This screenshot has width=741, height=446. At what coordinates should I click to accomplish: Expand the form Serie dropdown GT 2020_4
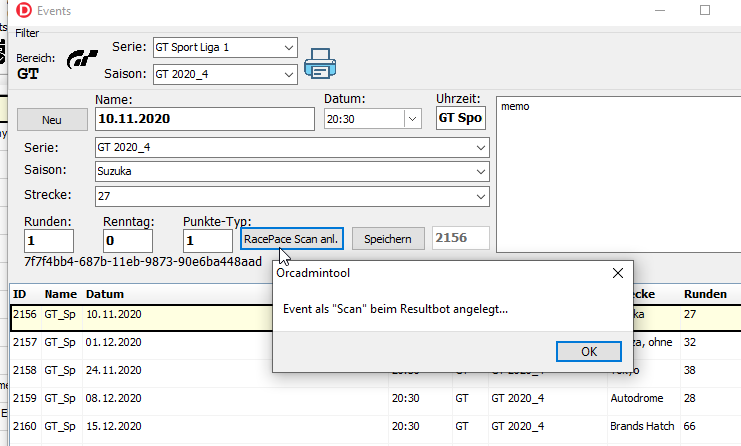(x=481, y=147)
